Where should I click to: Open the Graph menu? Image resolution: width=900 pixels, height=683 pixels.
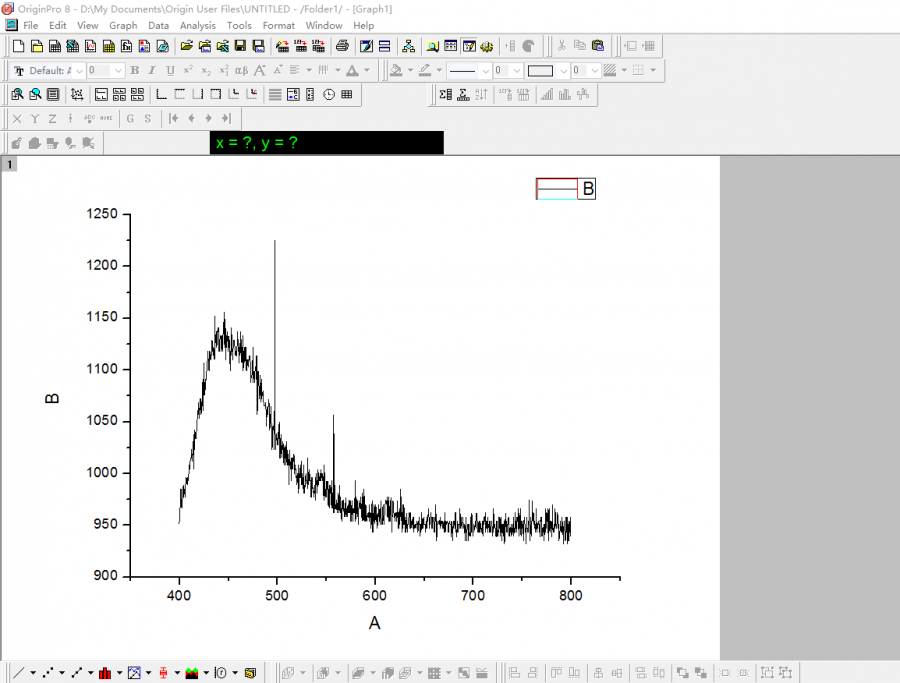123,25
